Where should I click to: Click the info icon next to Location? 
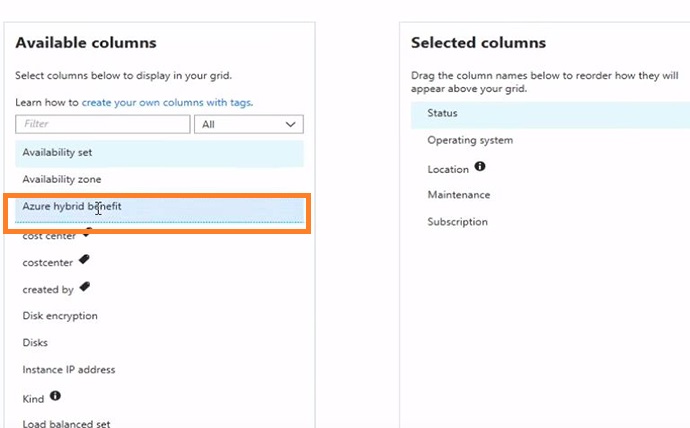coord(480,166)
